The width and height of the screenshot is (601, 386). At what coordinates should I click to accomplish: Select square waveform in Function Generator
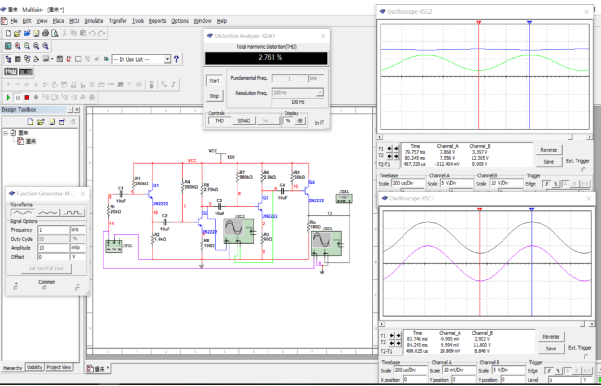[74, 212]
